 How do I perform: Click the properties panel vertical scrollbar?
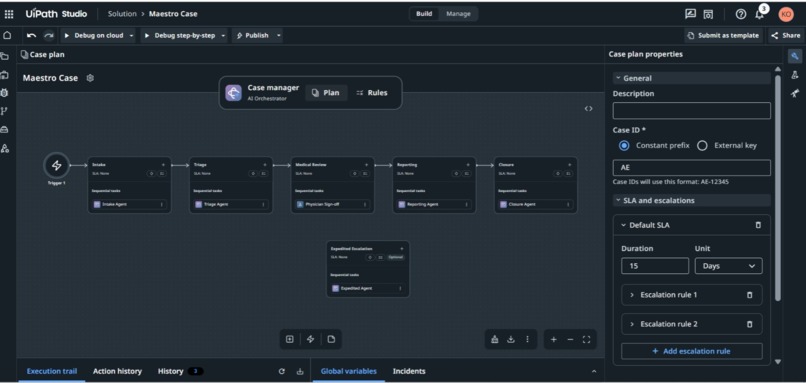[778, 188]
